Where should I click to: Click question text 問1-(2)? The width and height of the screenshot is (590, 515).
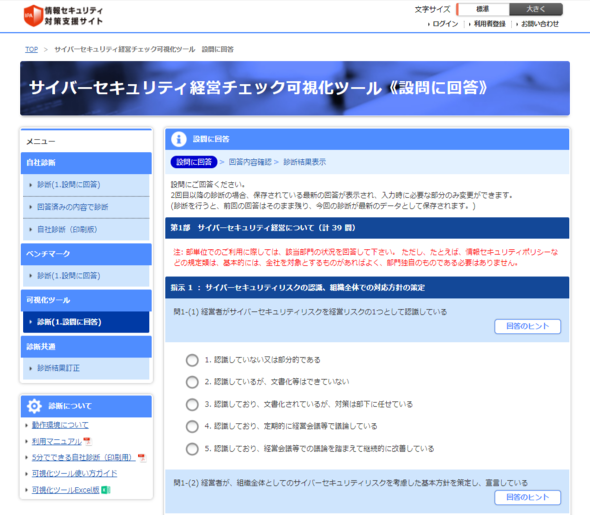350,483
